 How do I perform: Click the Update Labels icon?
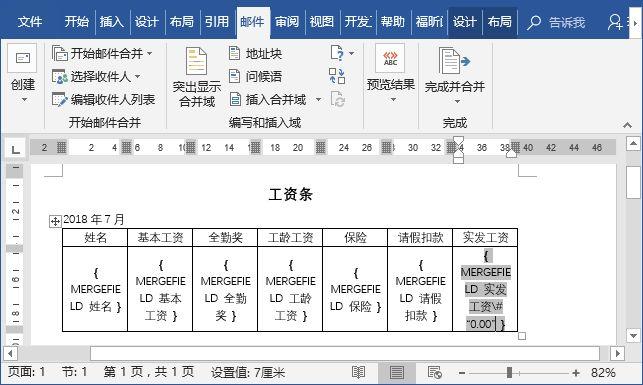(x=337, y=100)
